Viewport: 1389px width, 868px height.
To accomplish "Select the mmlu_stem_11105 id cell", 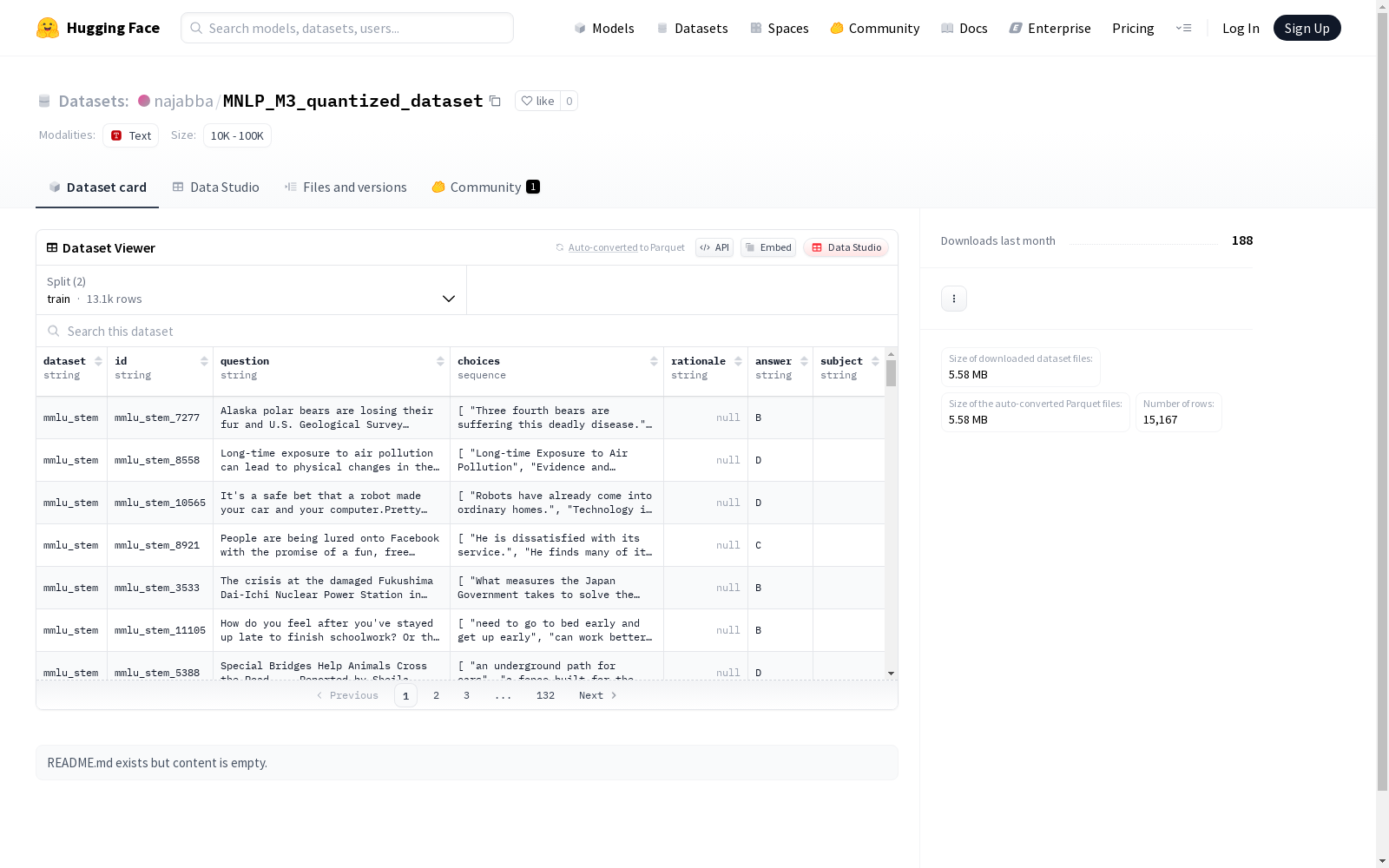I will (160, 630).
